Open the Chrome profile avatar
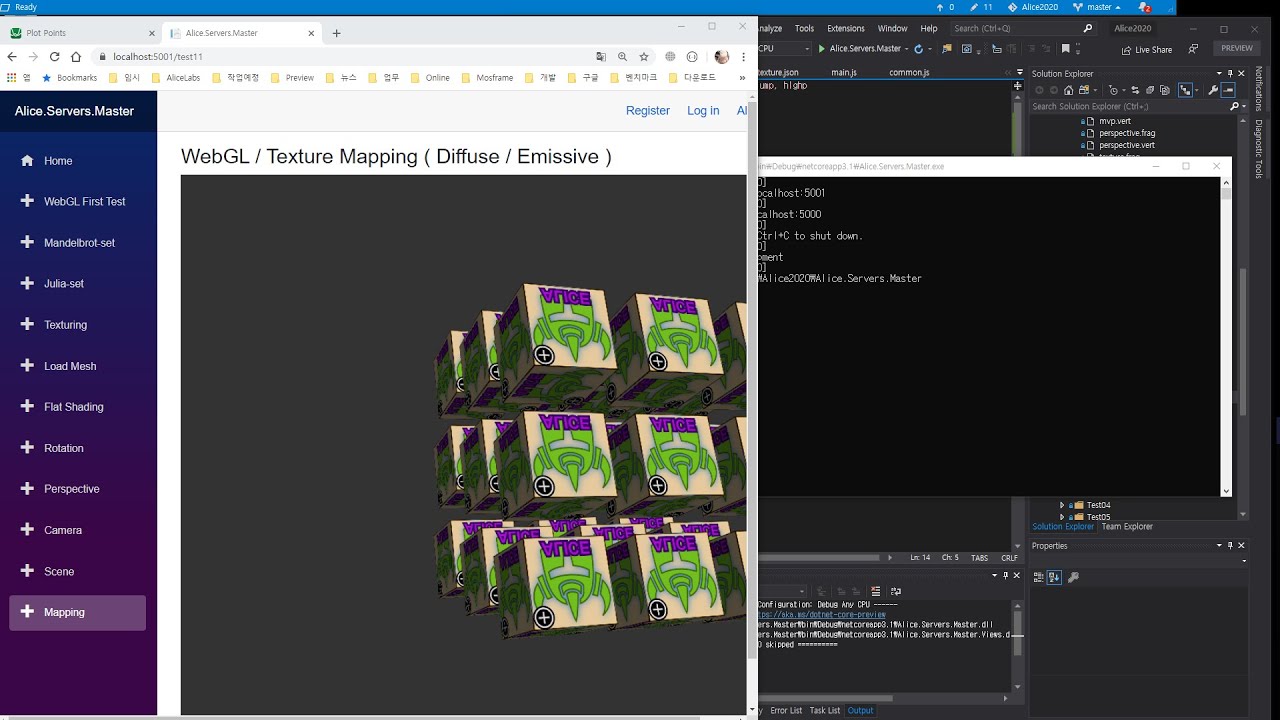 (x=722, y=57)
